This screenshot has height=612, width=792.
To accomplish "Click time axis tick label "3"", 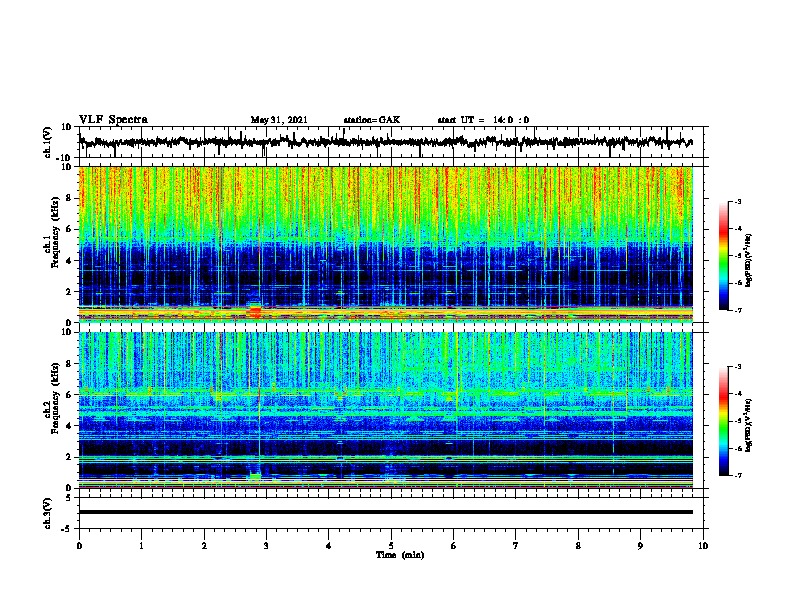I will (266, 546).
